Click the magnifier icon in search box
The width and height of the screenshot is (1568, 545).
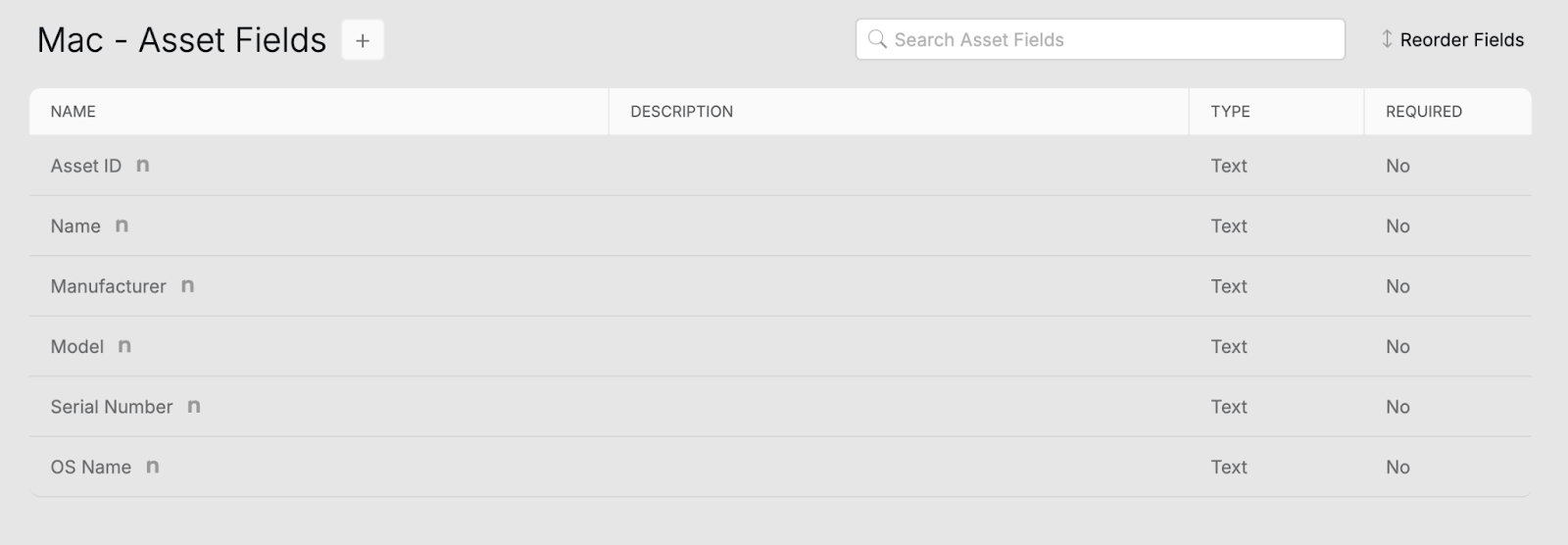pos(877,39)
